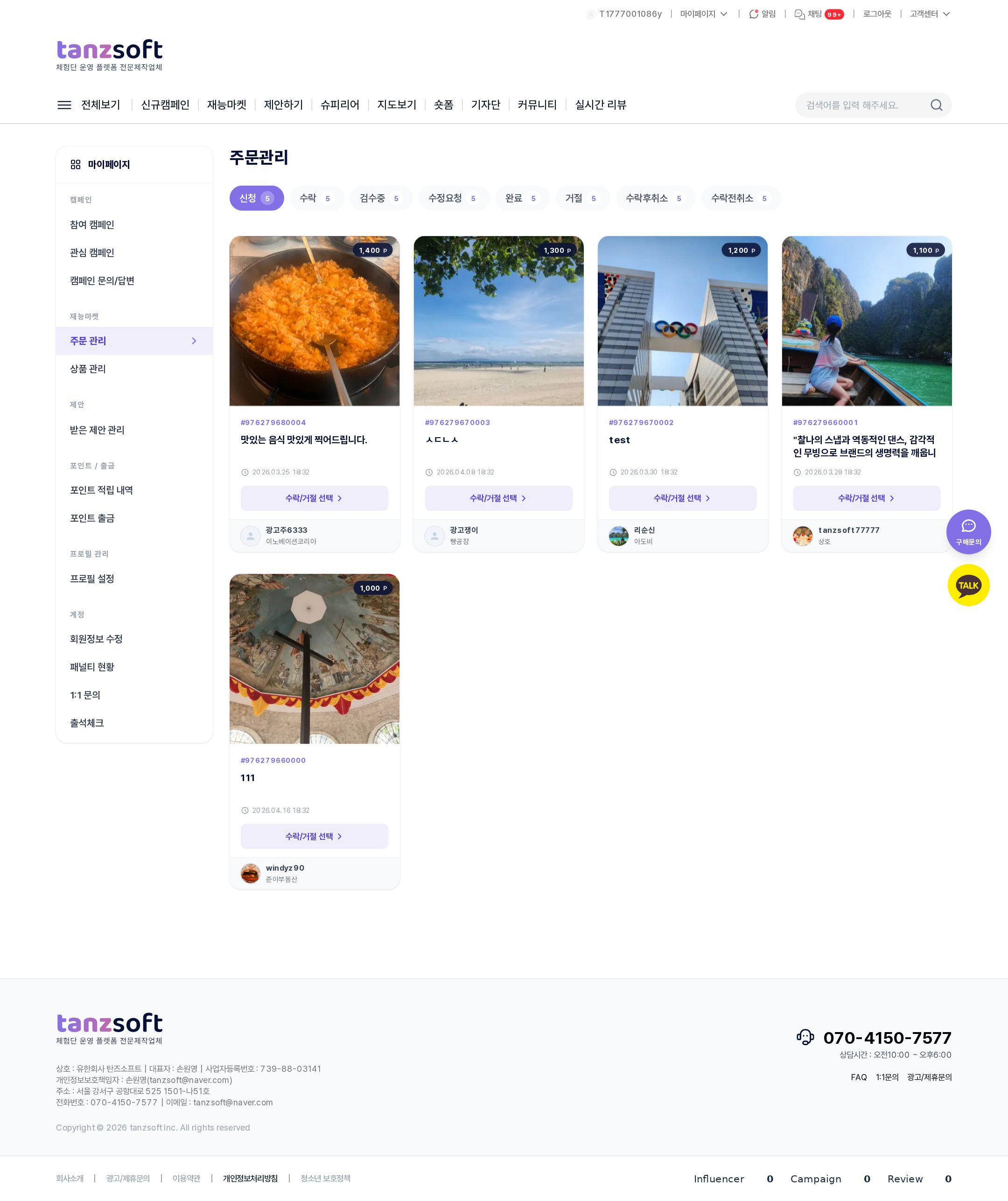Click the headset icon near phone number
Viewport: 1008px width, 1201px height.
[x=805, y=1037]
